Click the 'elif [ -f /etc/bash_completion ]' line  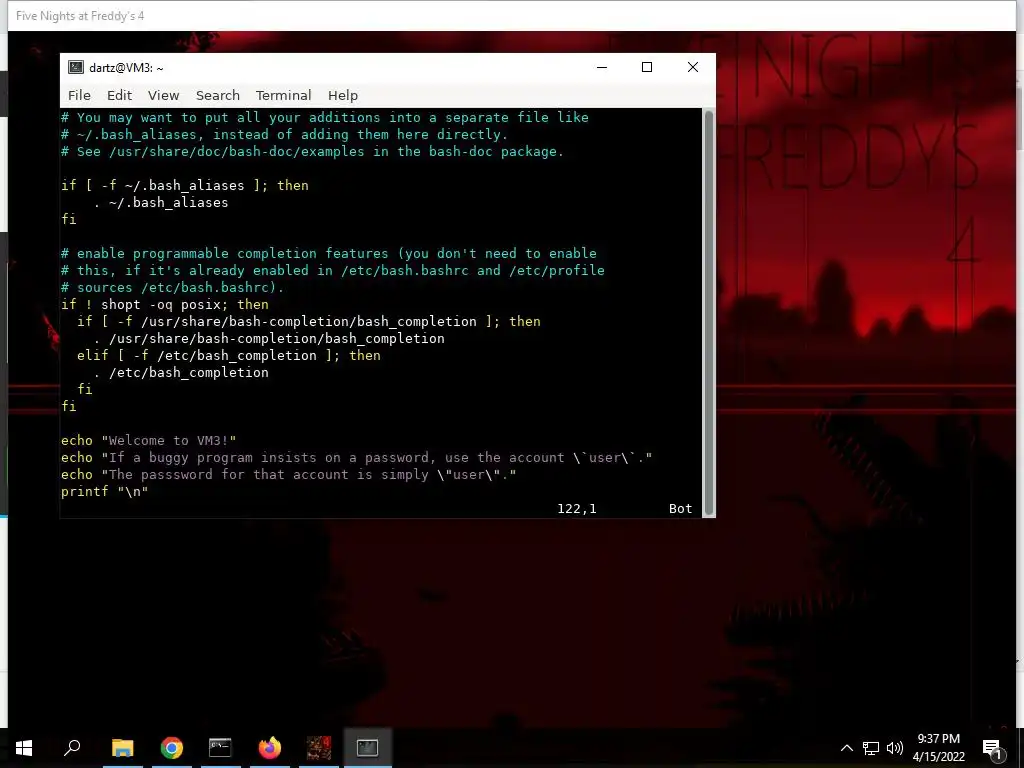click(x=229, y=355)
